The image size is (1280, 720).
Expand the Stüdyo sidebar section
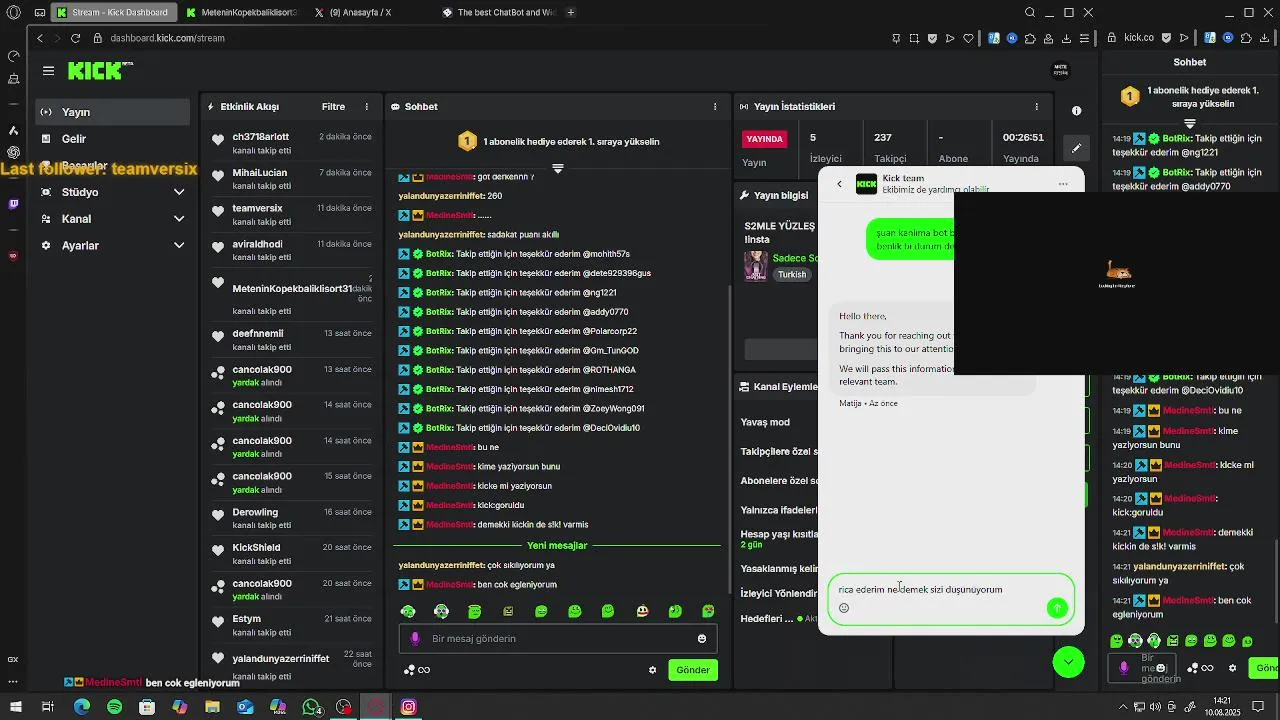coord(112,192)
